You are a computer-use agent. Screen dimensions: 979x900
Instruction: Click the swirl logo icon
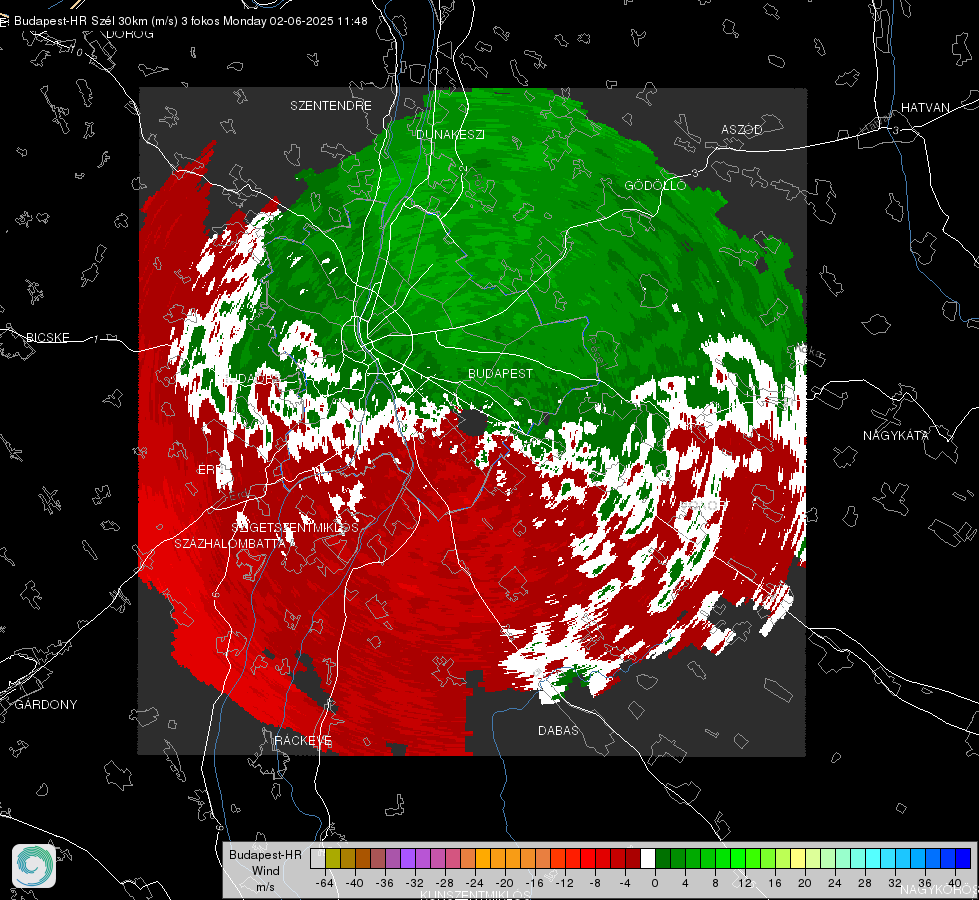[34, 866]
